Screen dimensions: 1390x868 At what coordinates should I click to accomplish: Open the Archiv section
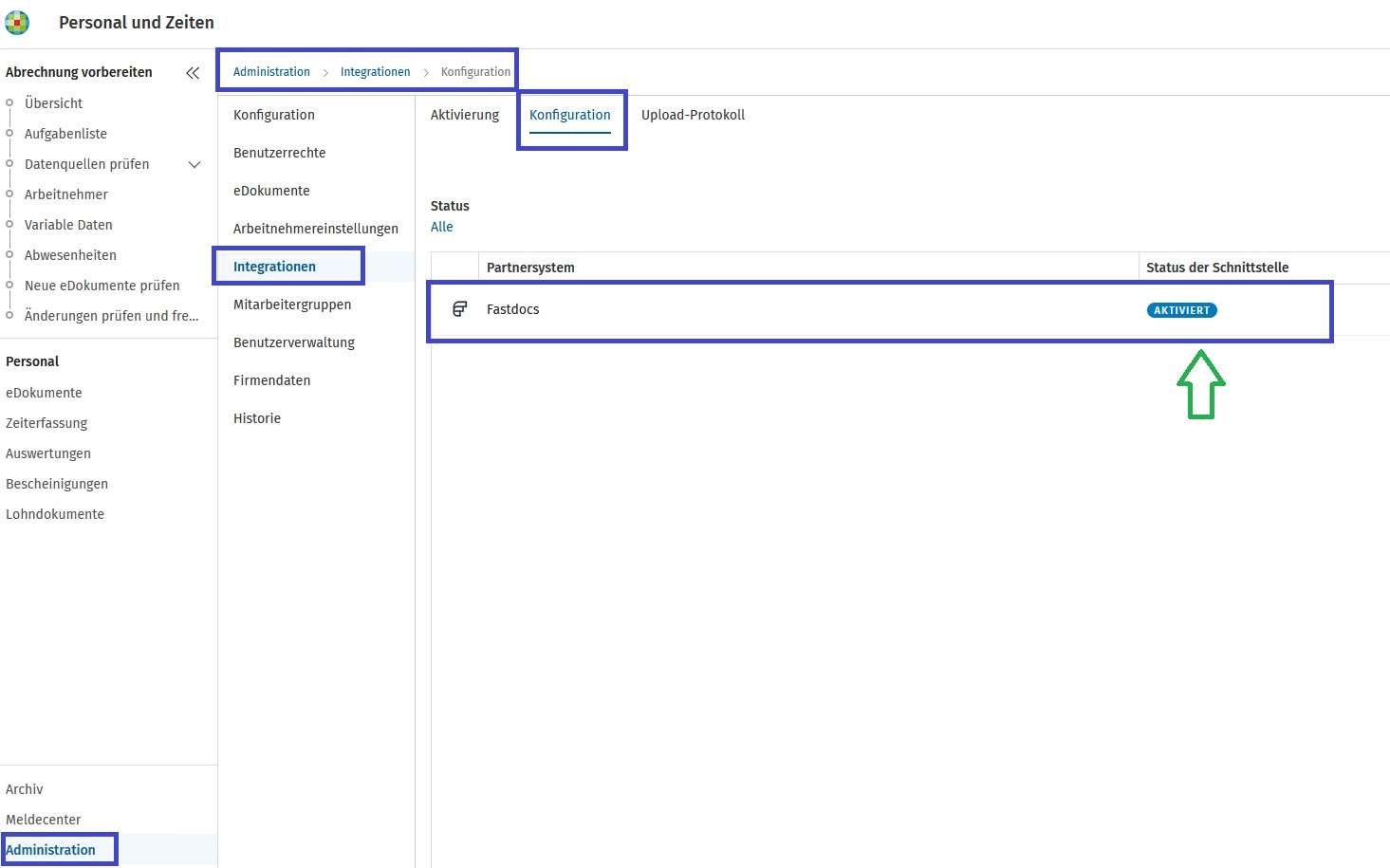(25, 789)
